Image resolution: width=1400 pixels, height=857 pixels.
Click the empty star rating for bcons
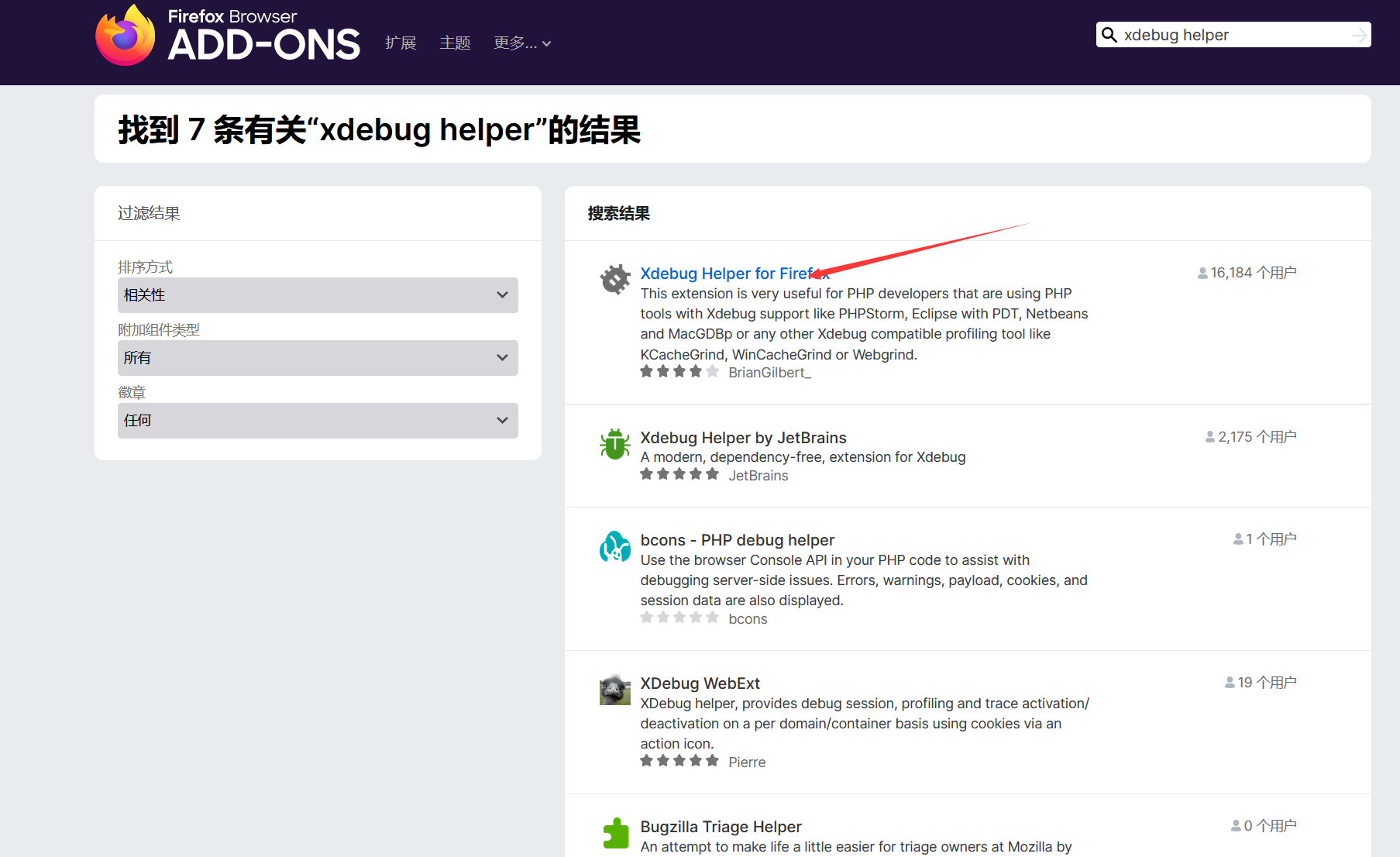coord(679,618)
